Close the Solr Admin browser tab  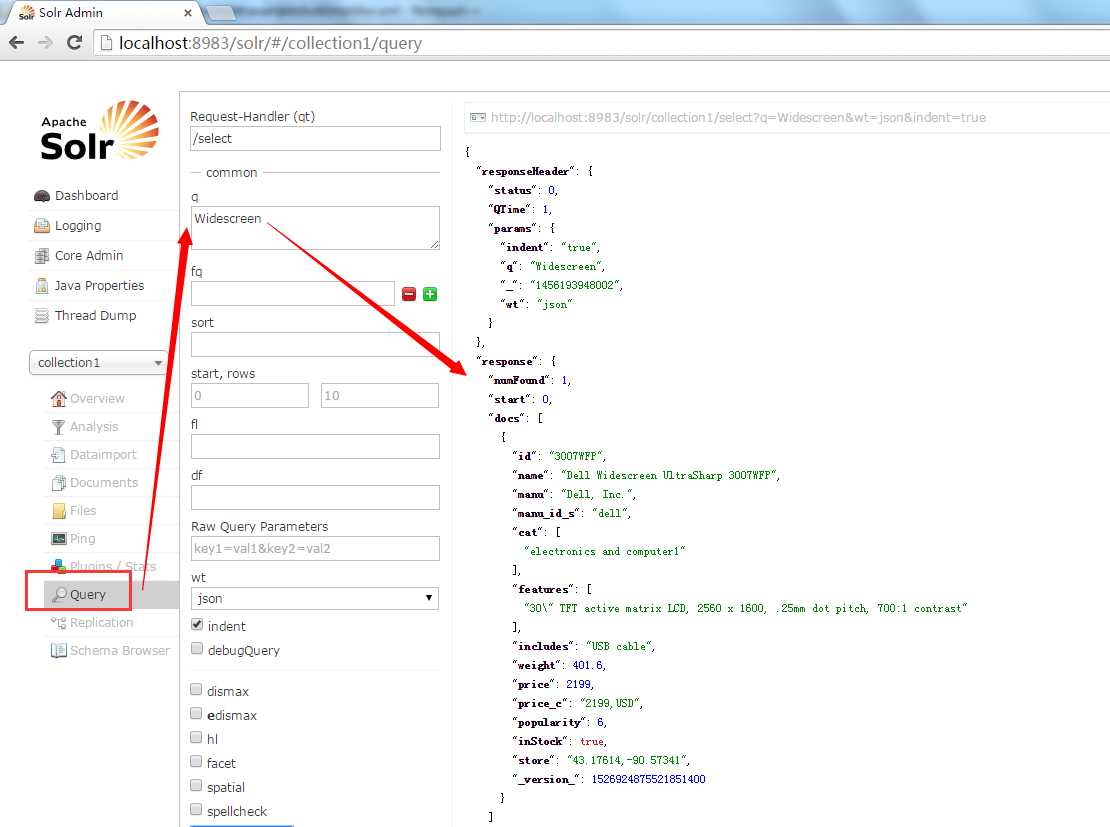(188, 13)
